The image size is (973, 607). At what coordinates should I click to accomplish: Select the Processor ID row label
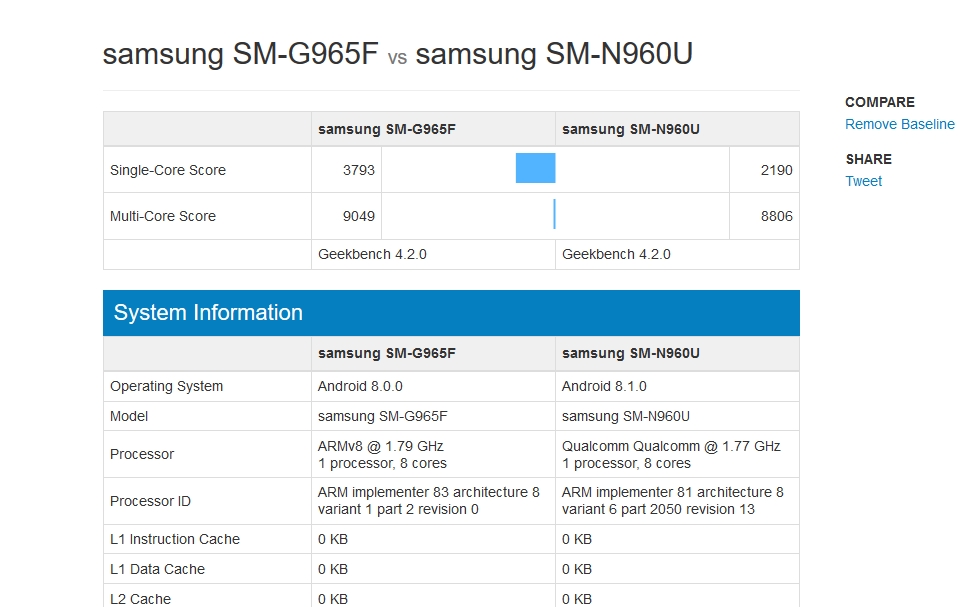pyautogui.click(x=150, y=501)
